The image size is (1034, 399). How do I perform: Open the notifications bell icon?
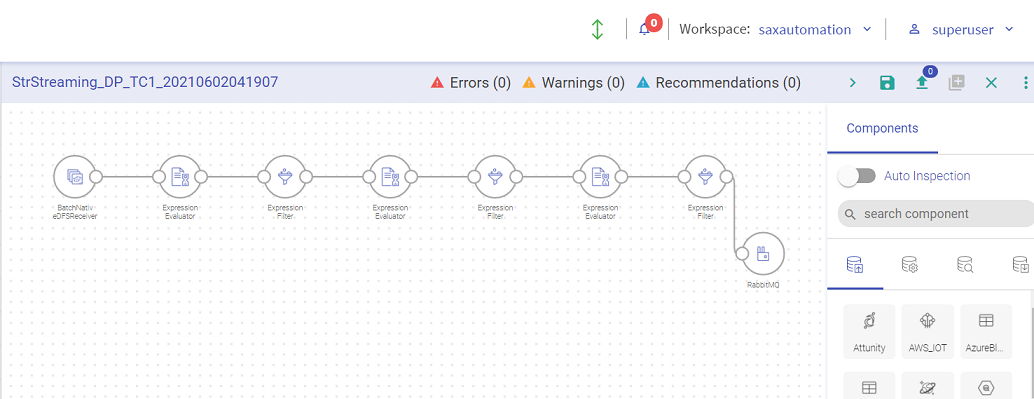[x=645, y=29]
